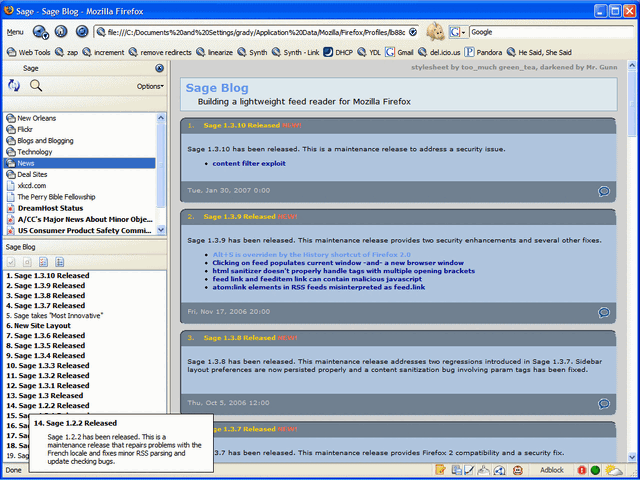Select the xkcd.com feed
Viewport: 640px width, 480px height.
pos(80,186)
